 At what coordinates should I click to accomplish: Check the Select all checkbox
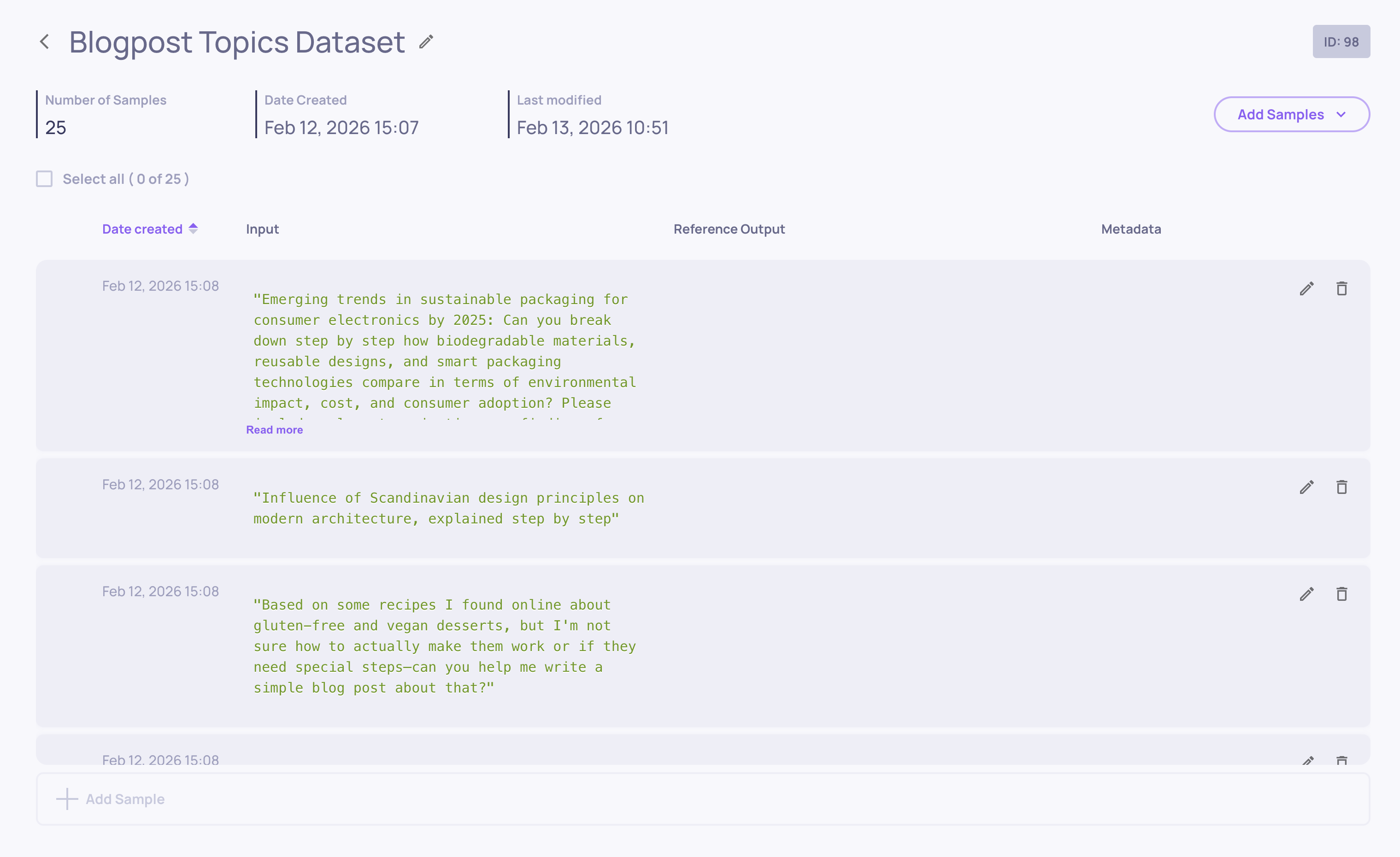44,179
